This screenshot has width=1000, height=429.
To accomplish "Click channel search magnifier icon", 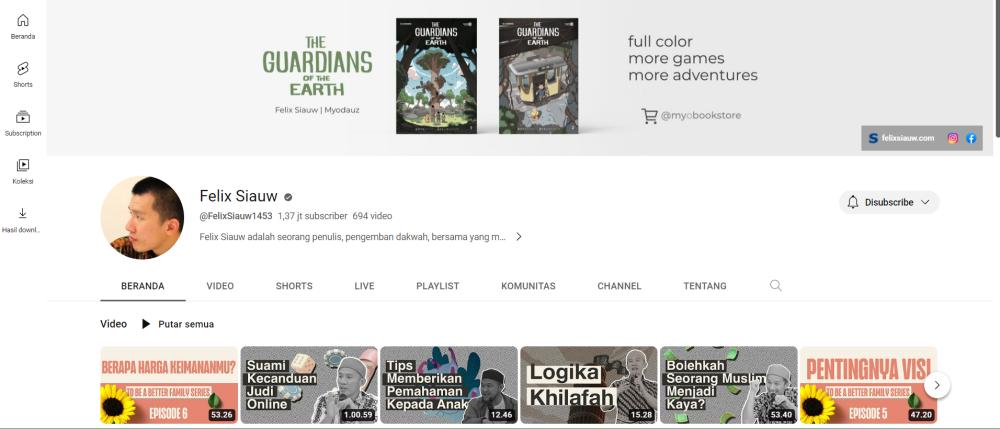I will [x=776, y=286].
